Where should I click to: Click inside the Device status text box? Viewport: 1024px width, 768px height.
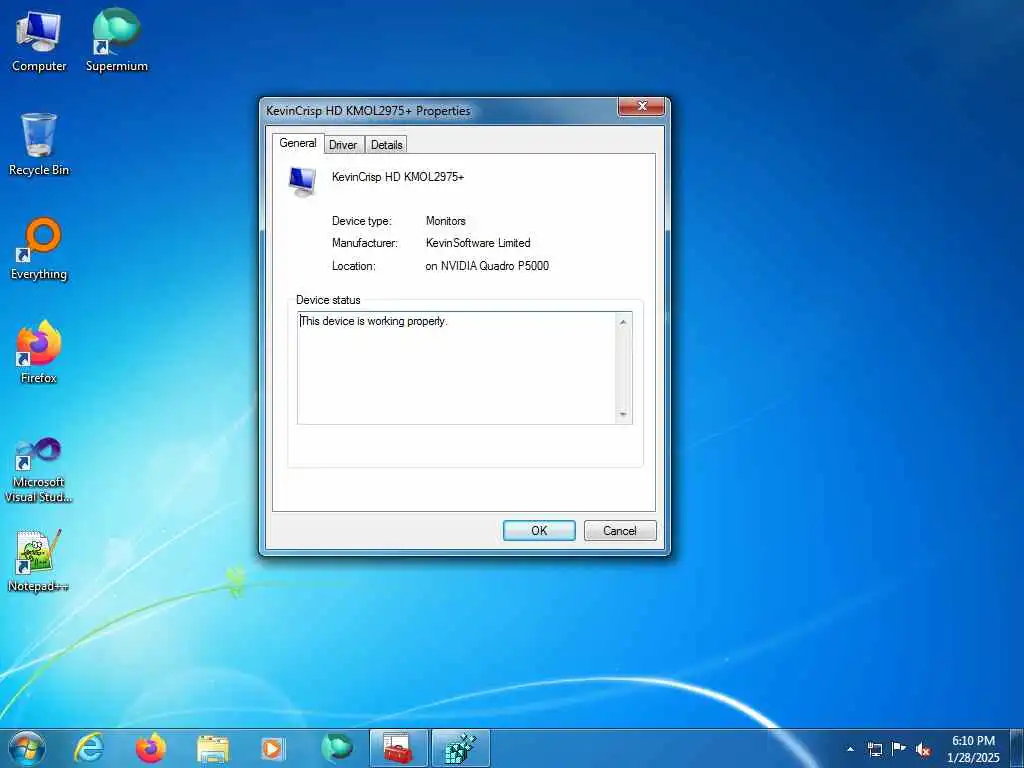tap(456, 368)
